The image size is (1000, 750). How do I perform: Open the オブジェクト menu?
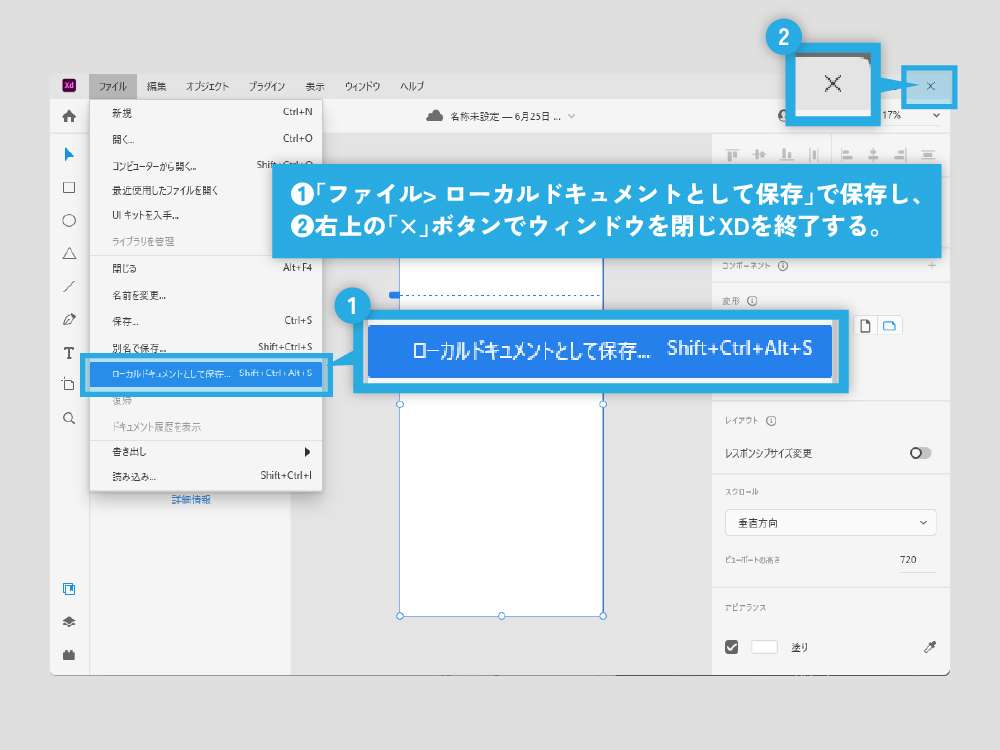click(207, 86)
